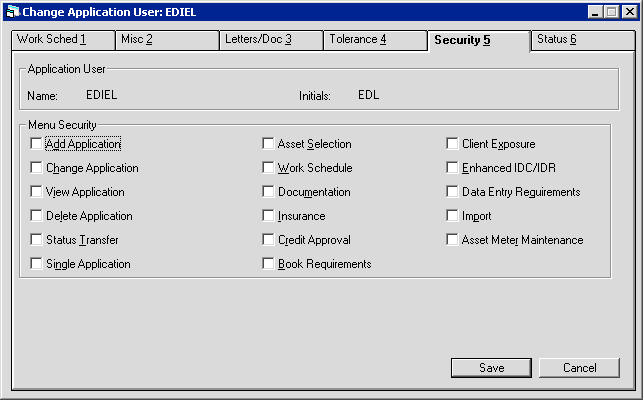The height and width of the screenshot is (400, 643).
Task: Tick the Change Application checkbox
Action: click(x=36, y=168)
